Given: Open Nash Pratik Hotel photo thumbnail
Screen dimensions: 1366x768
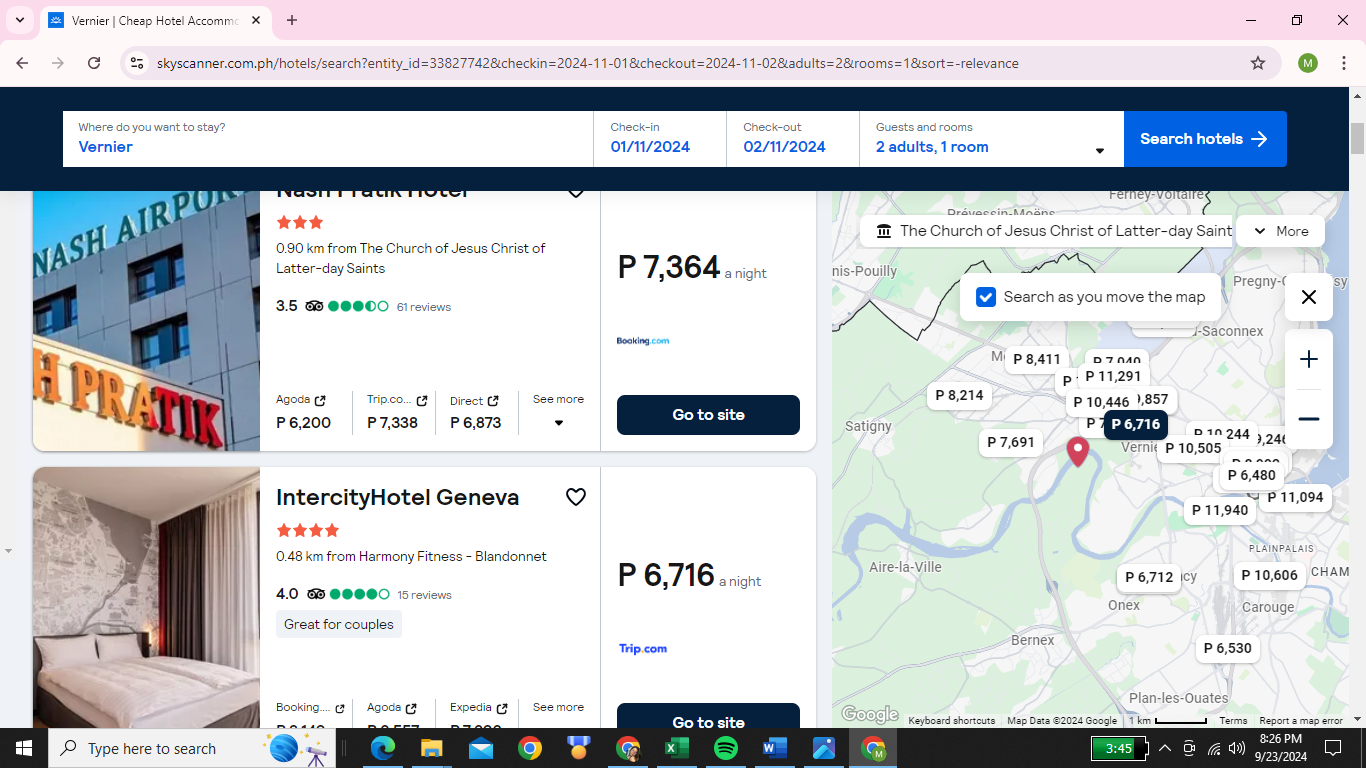Looking at the screenshot, I should 146,320.
